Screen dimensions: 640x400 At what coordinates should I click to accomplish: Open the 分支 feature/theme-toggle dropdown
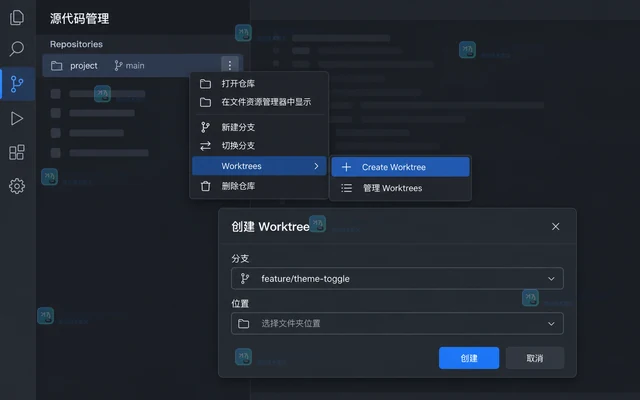tap(397, 279)
